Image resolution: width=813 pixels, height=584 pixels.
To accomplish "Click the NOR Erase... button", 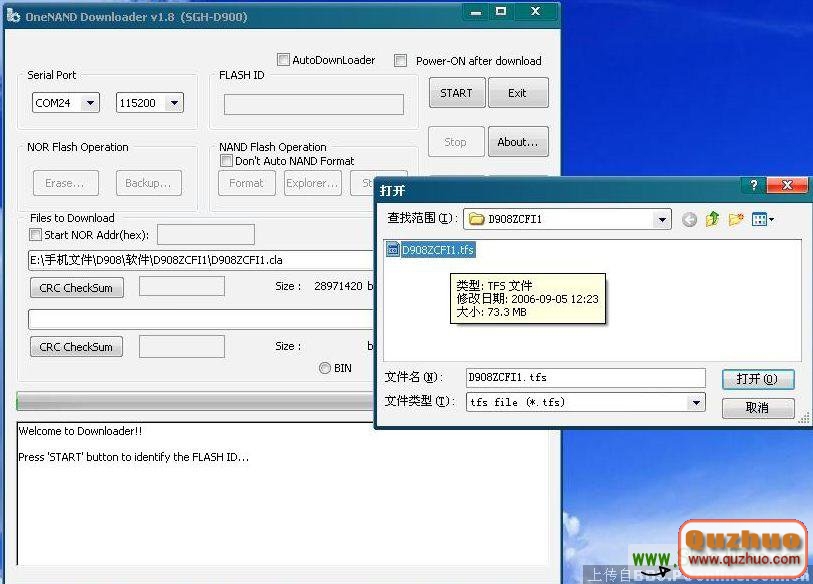I will tap(66, 183).
